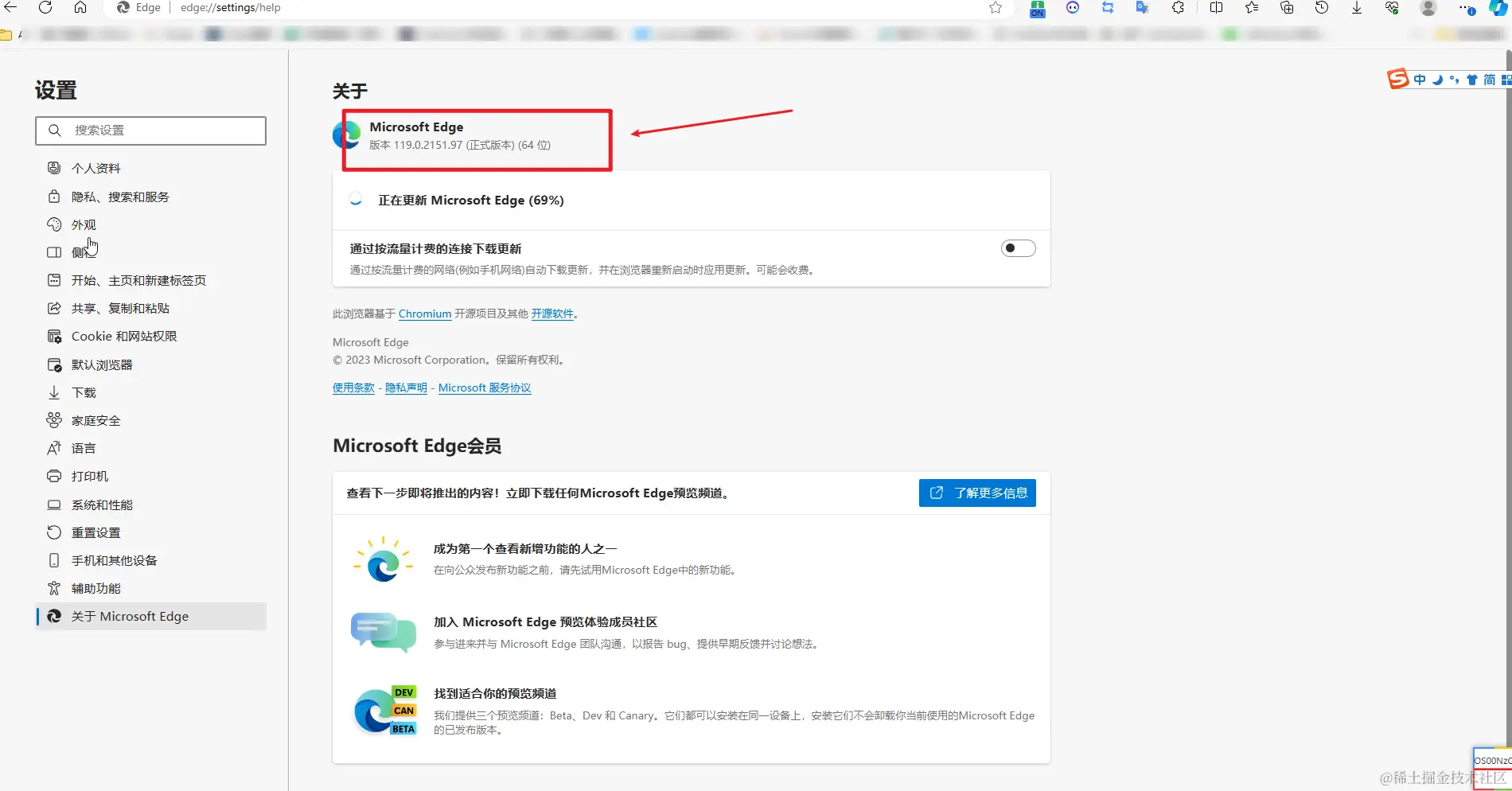Open the translate extension icon

click(x=1143, y=7)
